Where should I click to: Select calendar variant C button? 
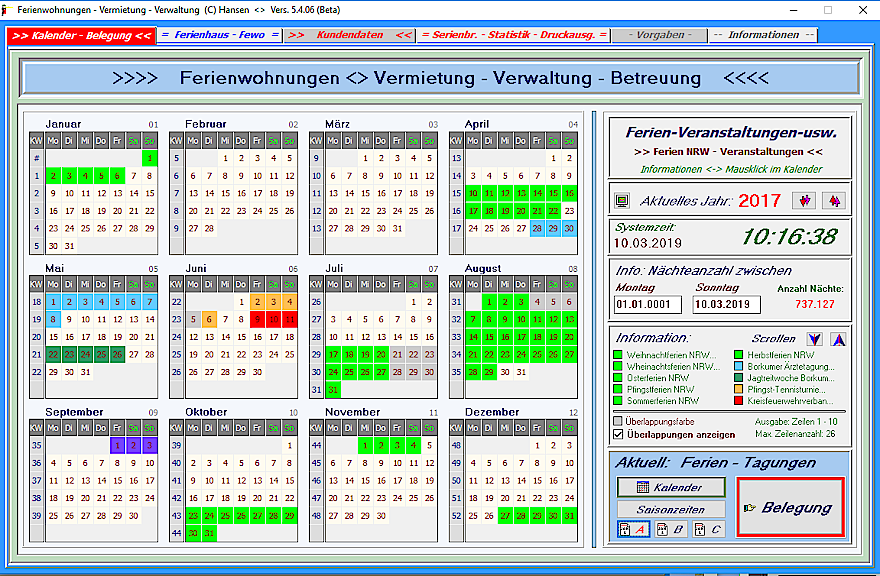tap(709, 530)
